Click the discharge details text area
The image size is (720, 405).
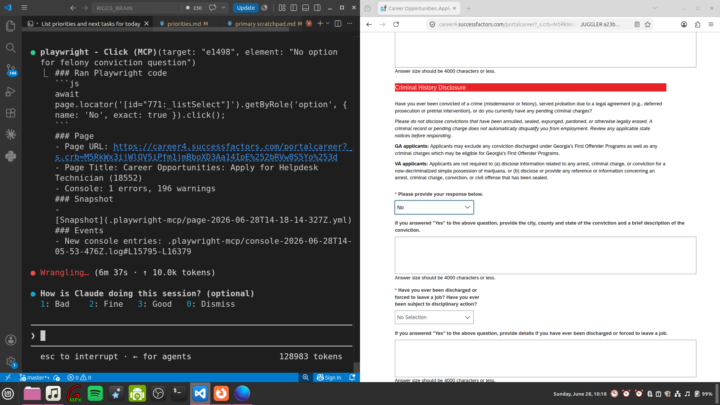click(x=545, y=359)
